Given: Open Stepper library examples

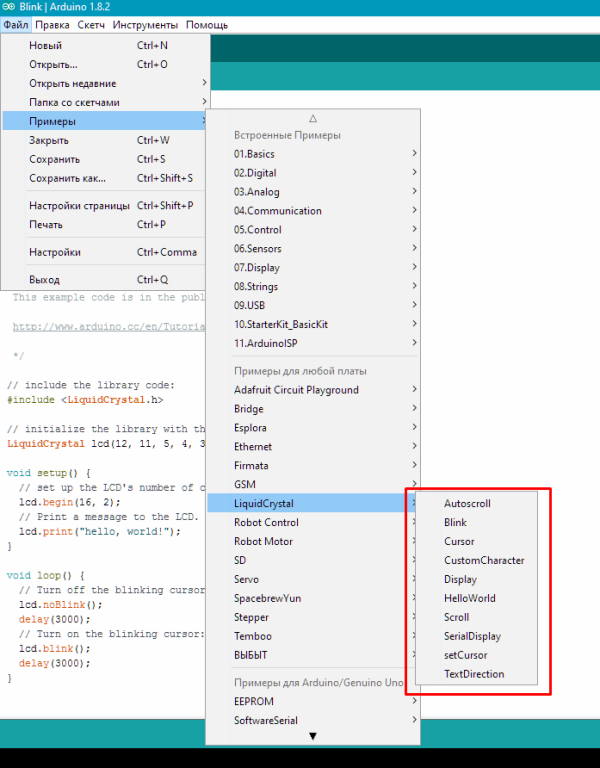Looking at the screenshot, I should point(313,617).
